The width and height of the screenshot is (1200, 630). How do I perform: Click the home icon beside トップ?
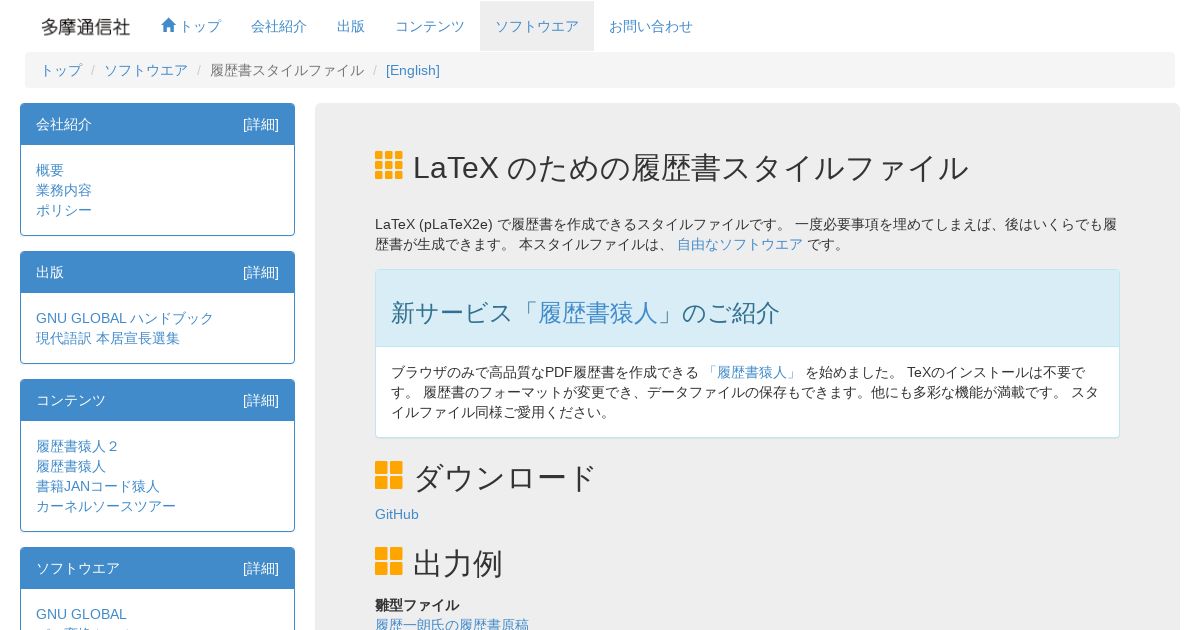pos(168,25)
